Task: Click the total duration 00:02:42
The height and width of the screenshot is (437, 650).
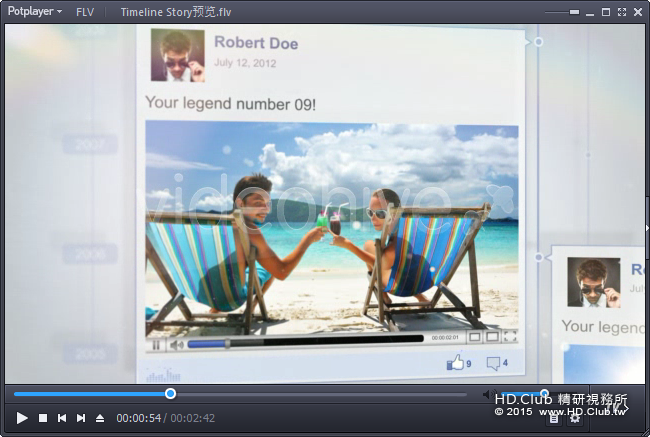Action: (x=193, y=418)
